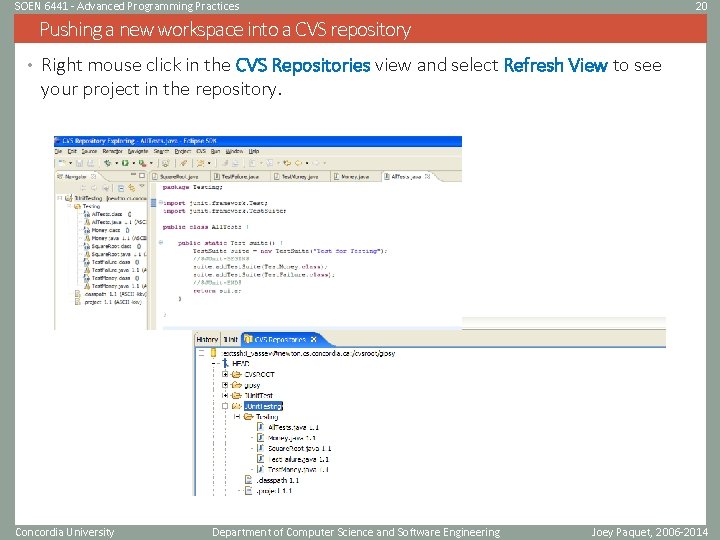Select AllTests.java 1.1 in the Navigator

coord(115,222)
